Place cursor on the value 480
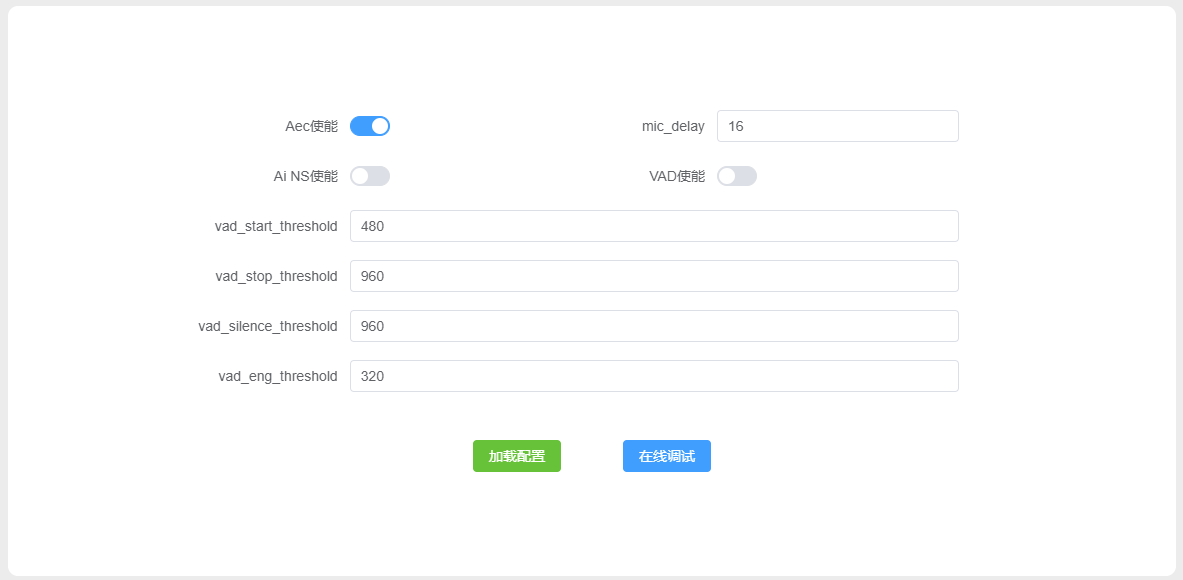The image size is (1183, 580). [x=372, y=226]
